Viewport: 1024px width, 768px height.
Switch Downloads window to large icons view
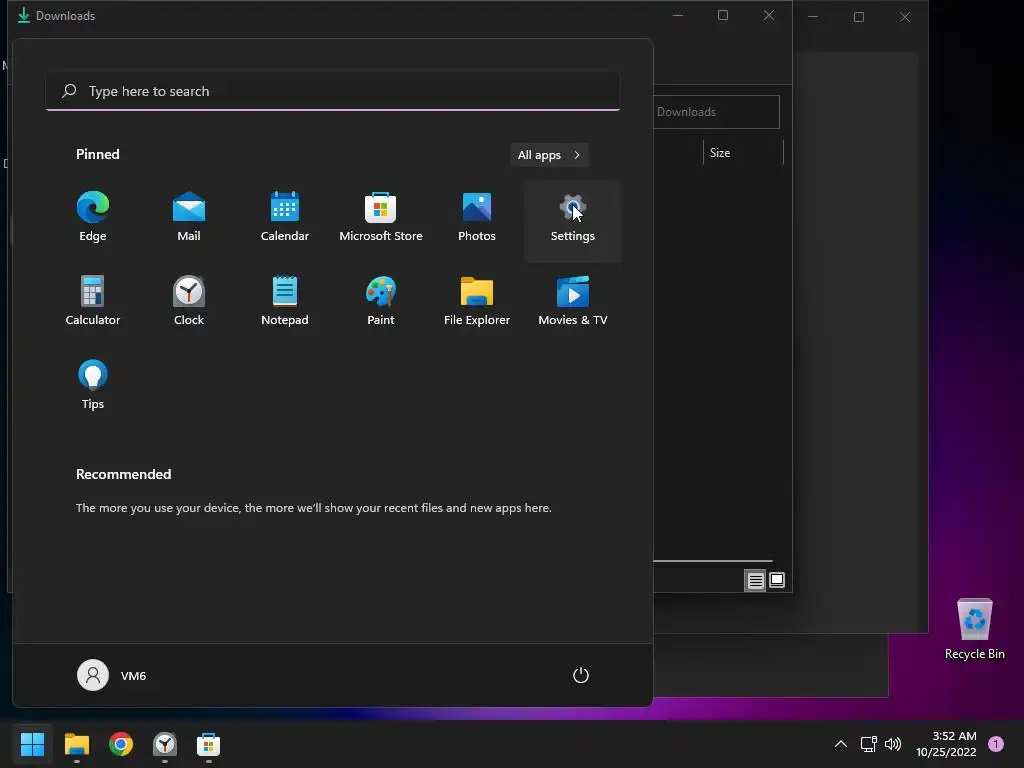click(776, 580)
